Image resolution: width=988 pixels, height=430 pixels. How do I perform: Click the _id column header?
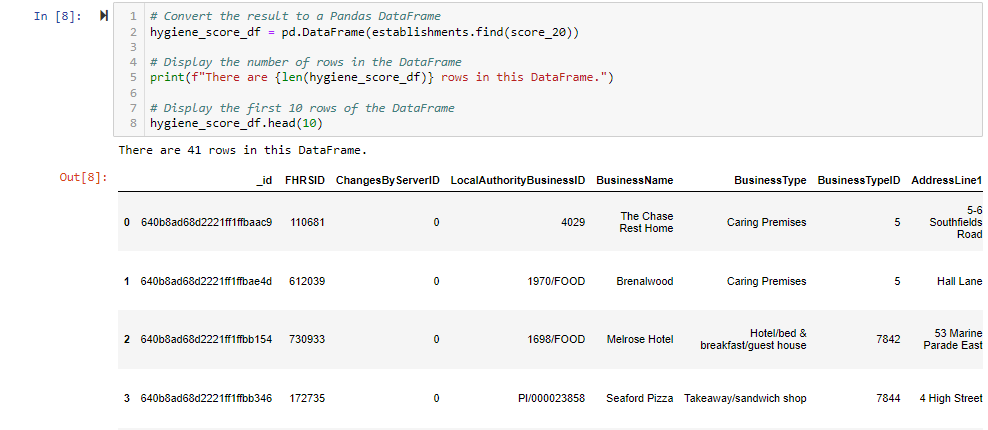(x=264, y=180)
